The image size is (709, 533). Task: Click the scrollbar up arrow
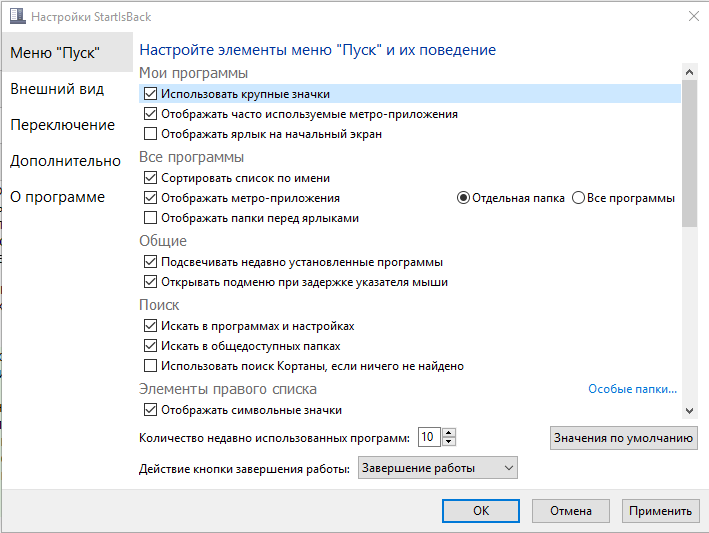[x=689, y=72]
